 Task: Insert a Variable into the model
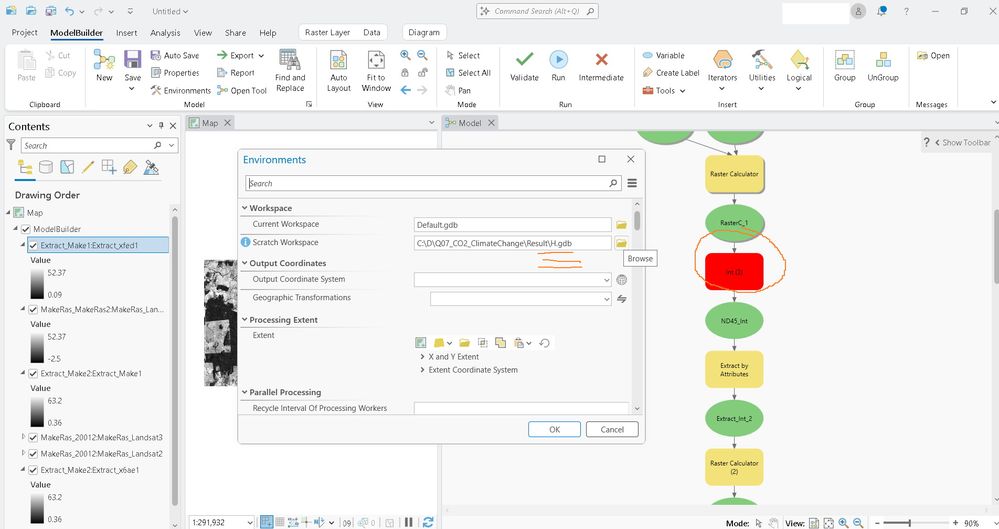pyautogui.click(x=663, y=55)
